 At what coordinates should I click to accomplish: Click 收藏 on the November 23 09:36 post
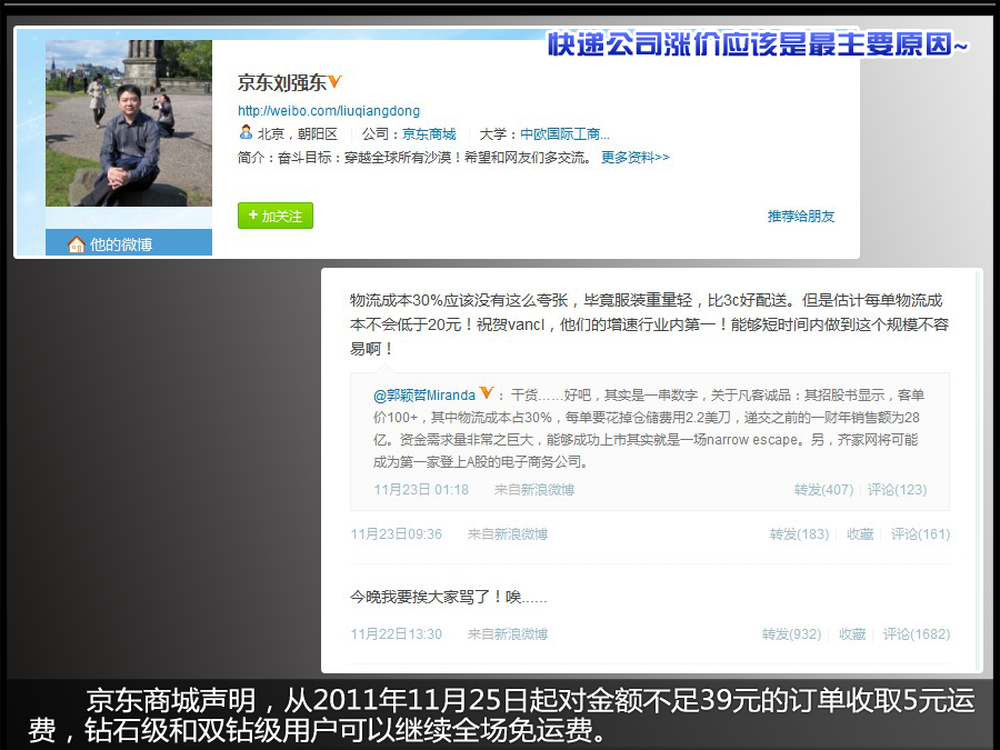[860, 534]
